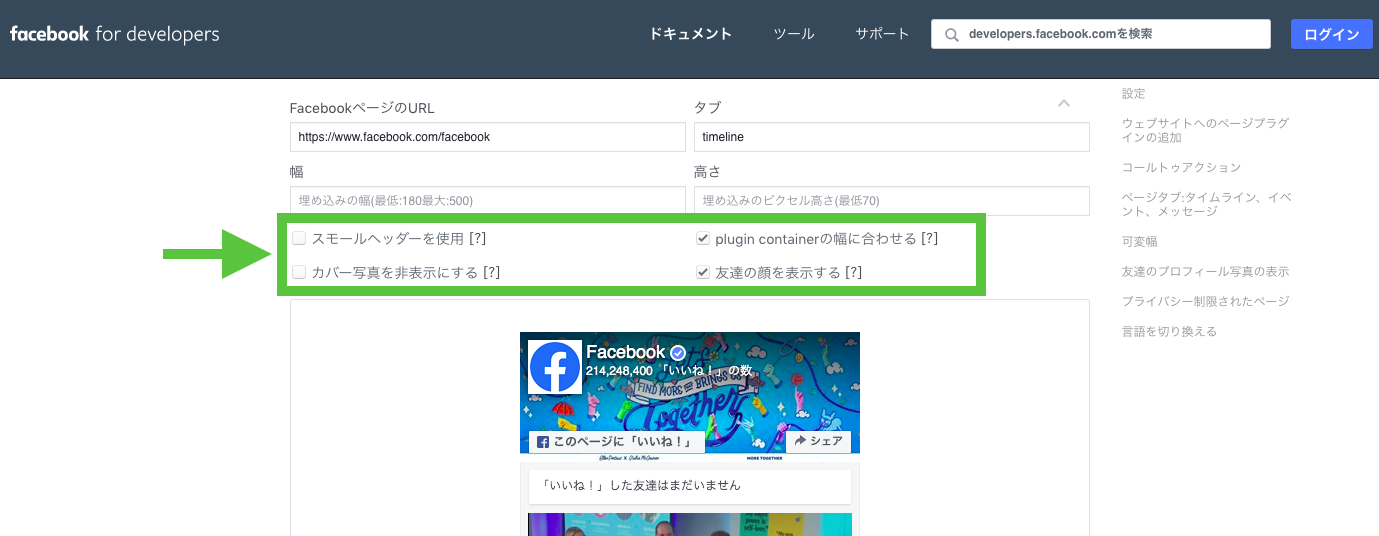Collapse the settings panel with chevron
Image resolution: width=1379 pixels, height=536 pixels.
point(1064,103)
